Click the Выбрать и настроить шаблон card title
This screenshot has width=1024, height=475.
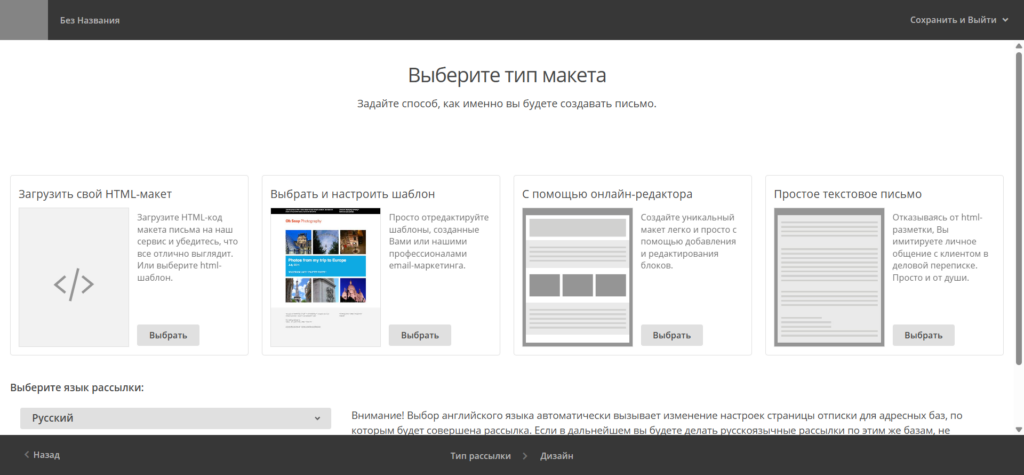[353, 194]
